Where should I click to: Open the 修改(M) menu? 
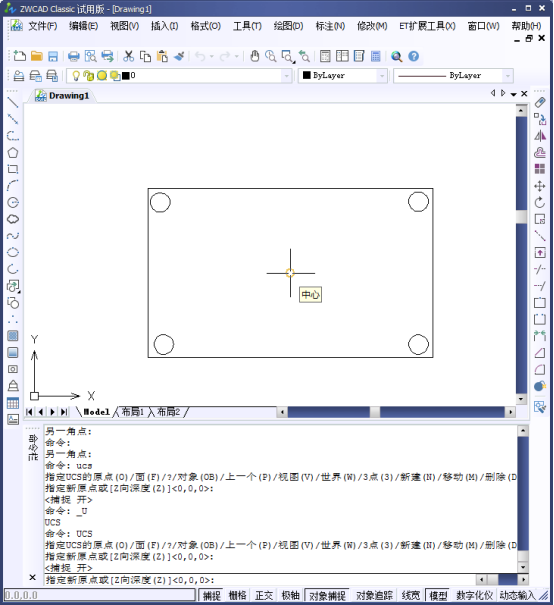click(x=372, y=26)
